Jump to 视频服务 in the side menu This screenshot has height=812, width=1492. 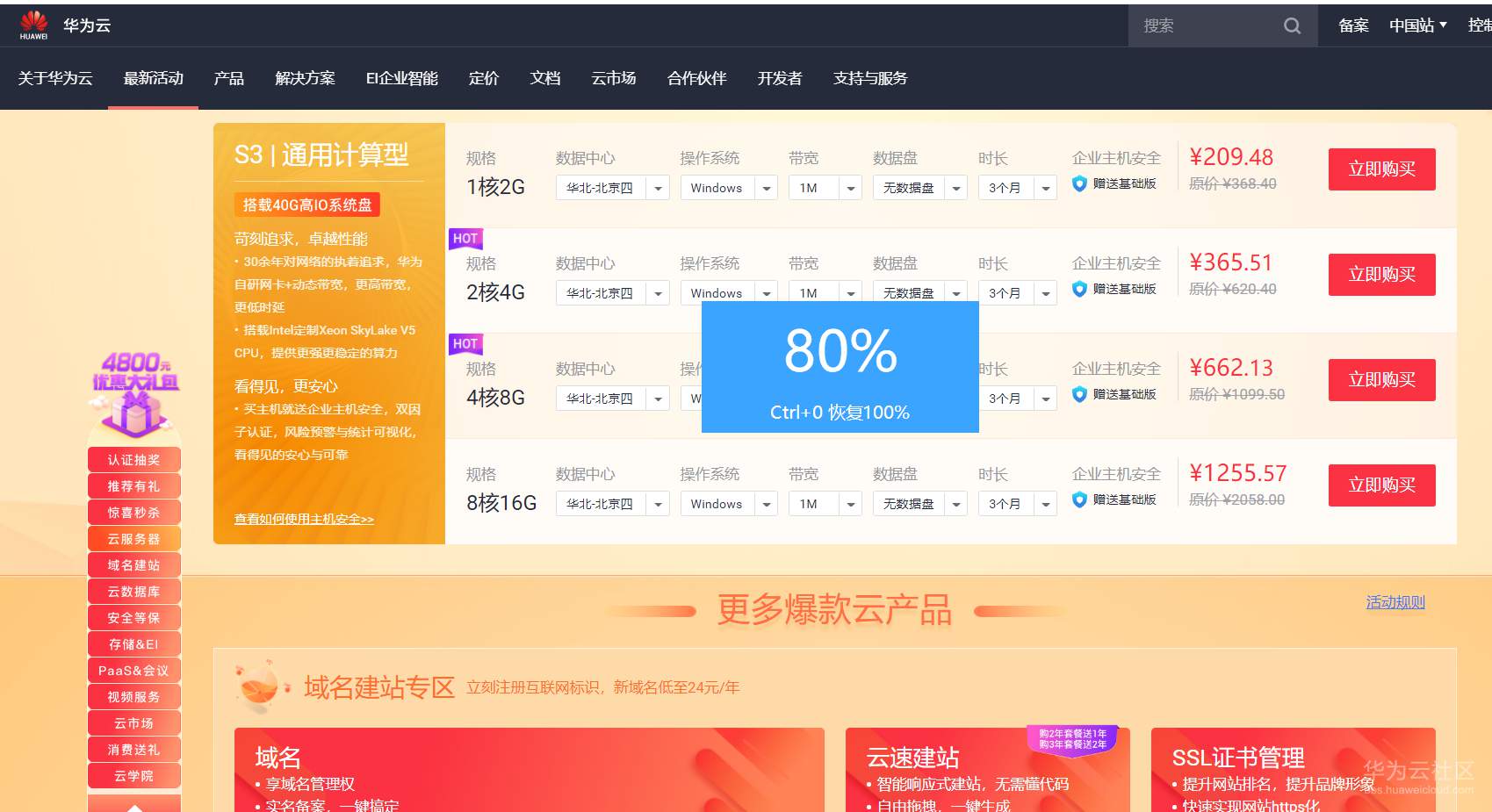pos(134,697)
